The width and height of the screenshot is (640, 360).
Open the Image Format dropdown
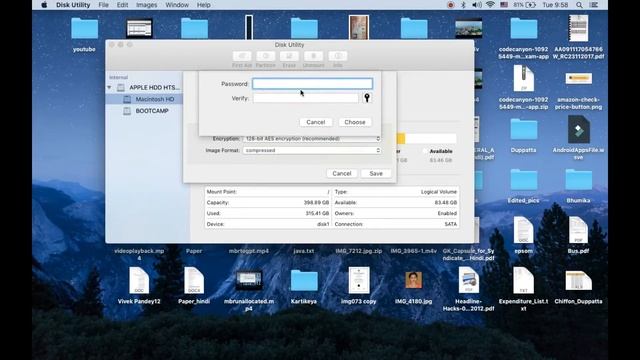312,150
